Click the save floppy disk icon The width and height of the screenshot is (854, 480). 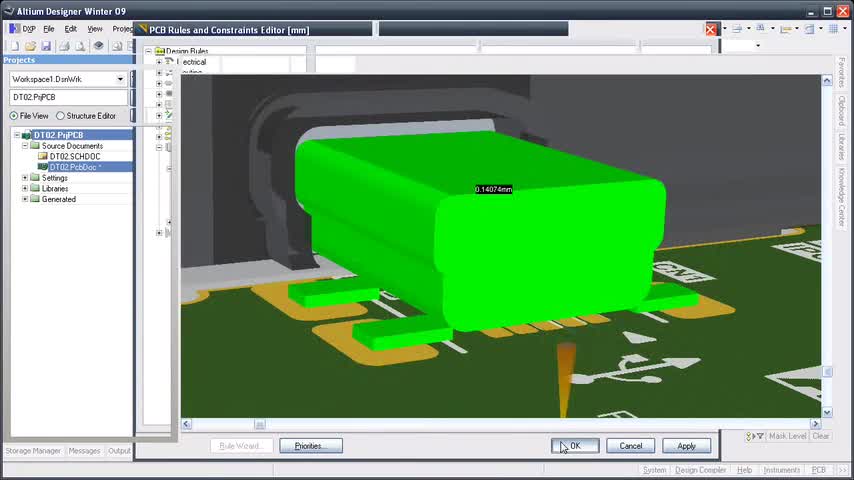tap(46, 46)
